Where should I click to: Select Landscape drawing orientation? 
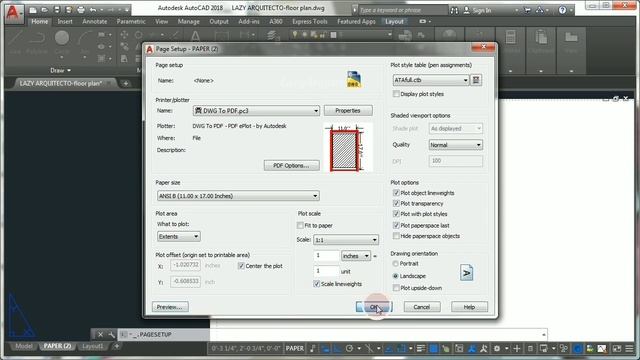(396, 276)
